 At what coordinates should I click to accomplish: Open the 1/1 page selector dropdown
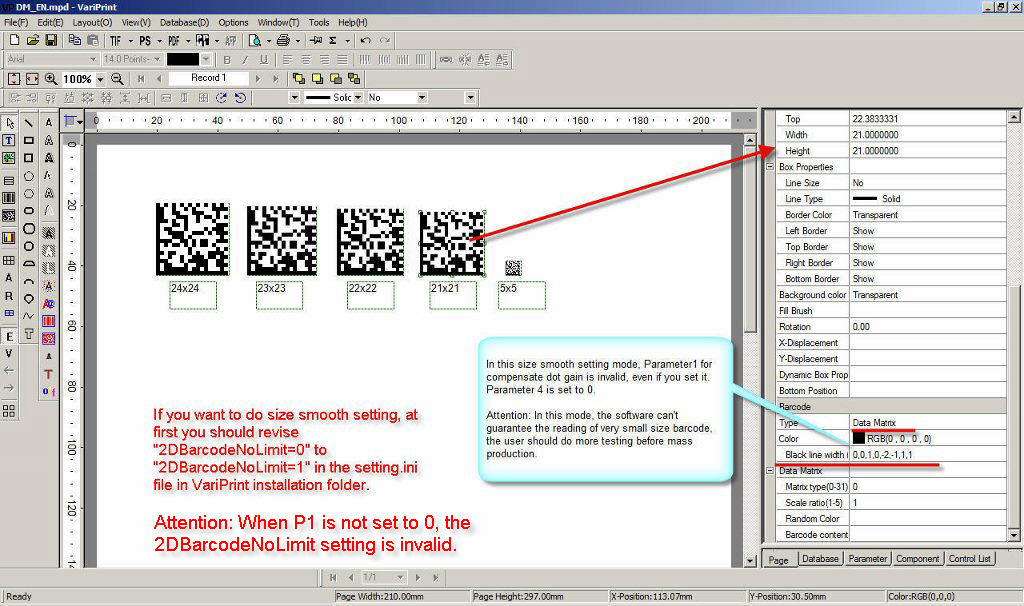(x=400, y=577)
